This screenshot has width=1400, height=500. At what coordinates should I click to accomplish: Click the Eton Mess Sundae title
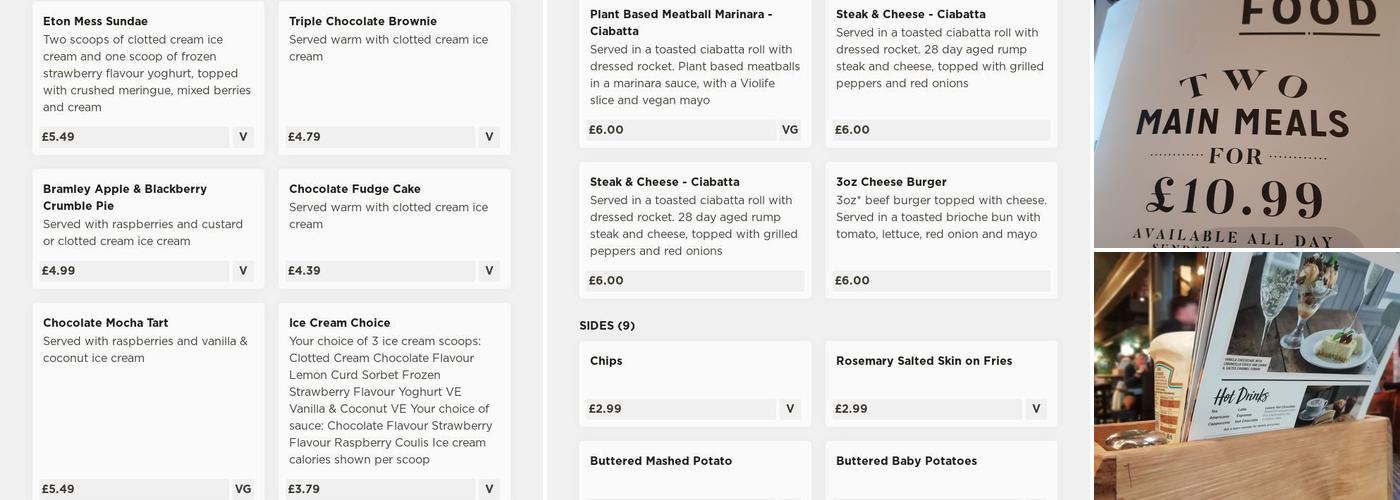pyautogui.click(x=95, y=21)
